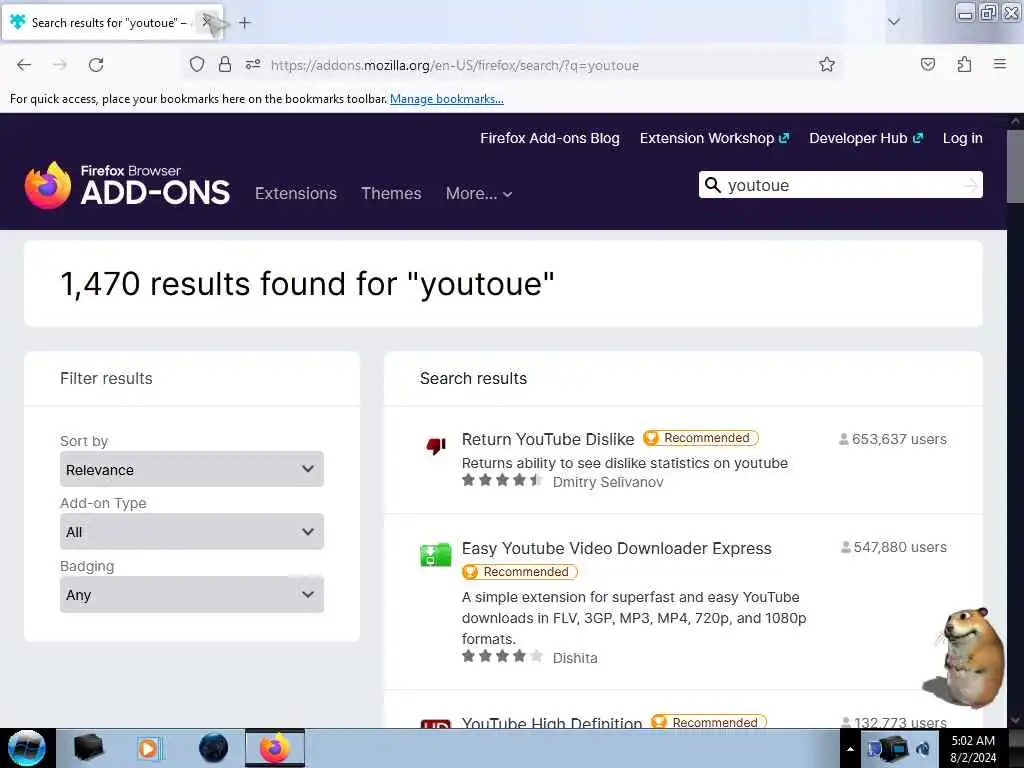1024x768 pixels.
Task: Reload the current page
Action: 96,65
